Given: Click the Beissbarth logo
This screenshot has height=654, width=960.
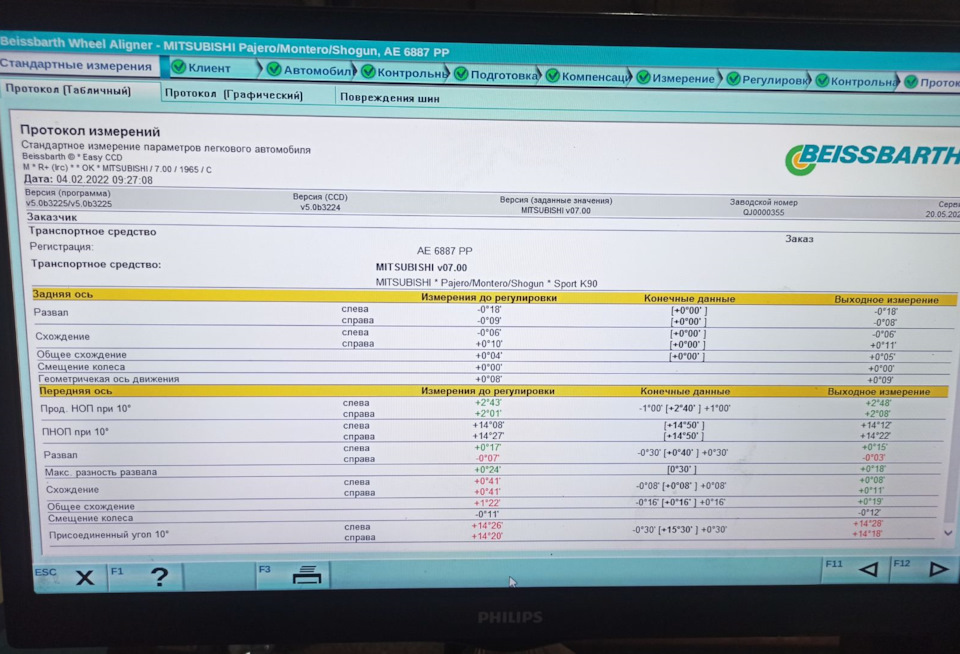Looking at the screenshot, I should (x=872, y=158).
